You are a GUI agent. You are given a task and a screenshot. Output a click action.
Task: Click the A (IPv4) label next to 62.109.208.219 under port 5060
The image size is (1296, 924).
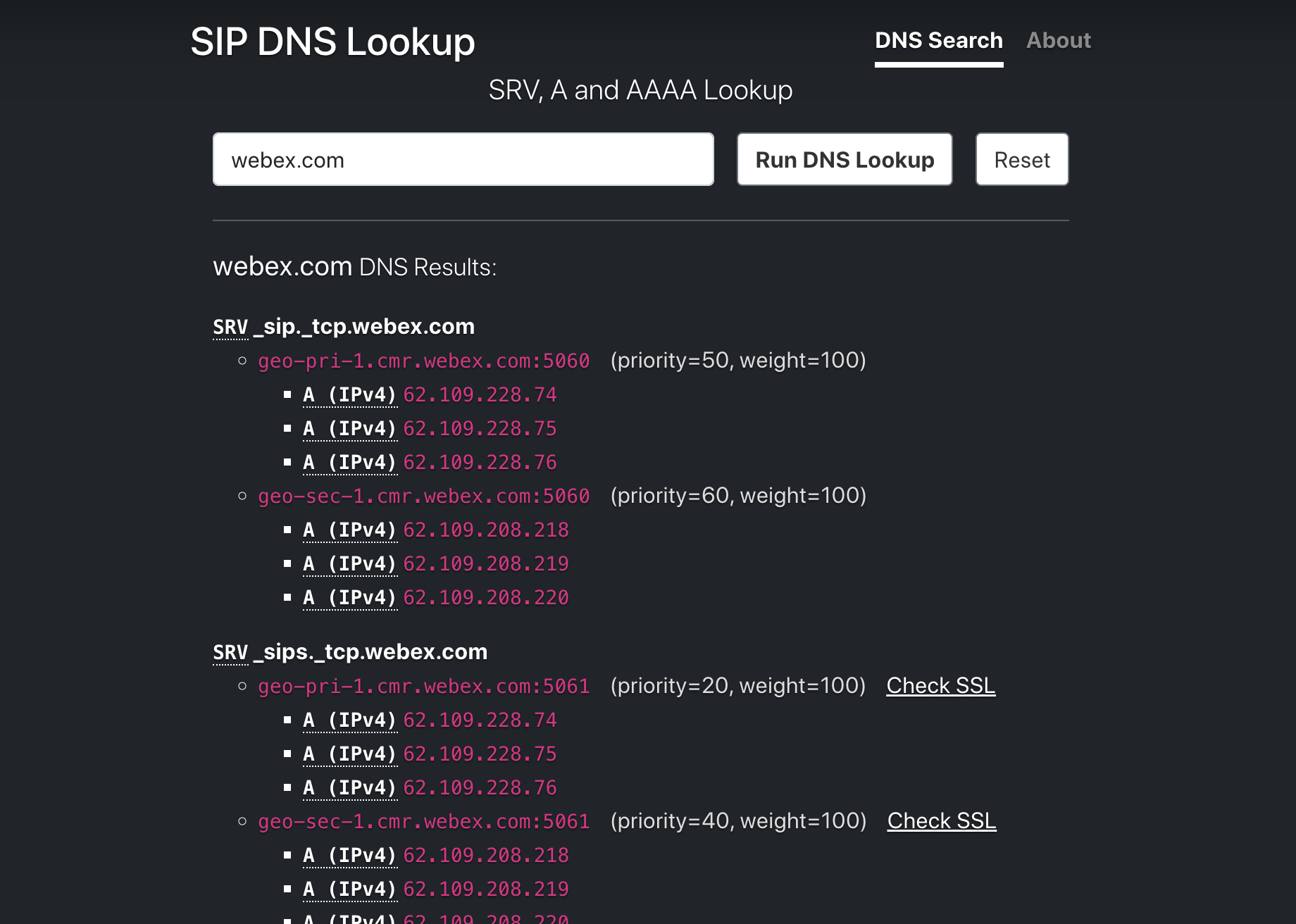point(350,564)
